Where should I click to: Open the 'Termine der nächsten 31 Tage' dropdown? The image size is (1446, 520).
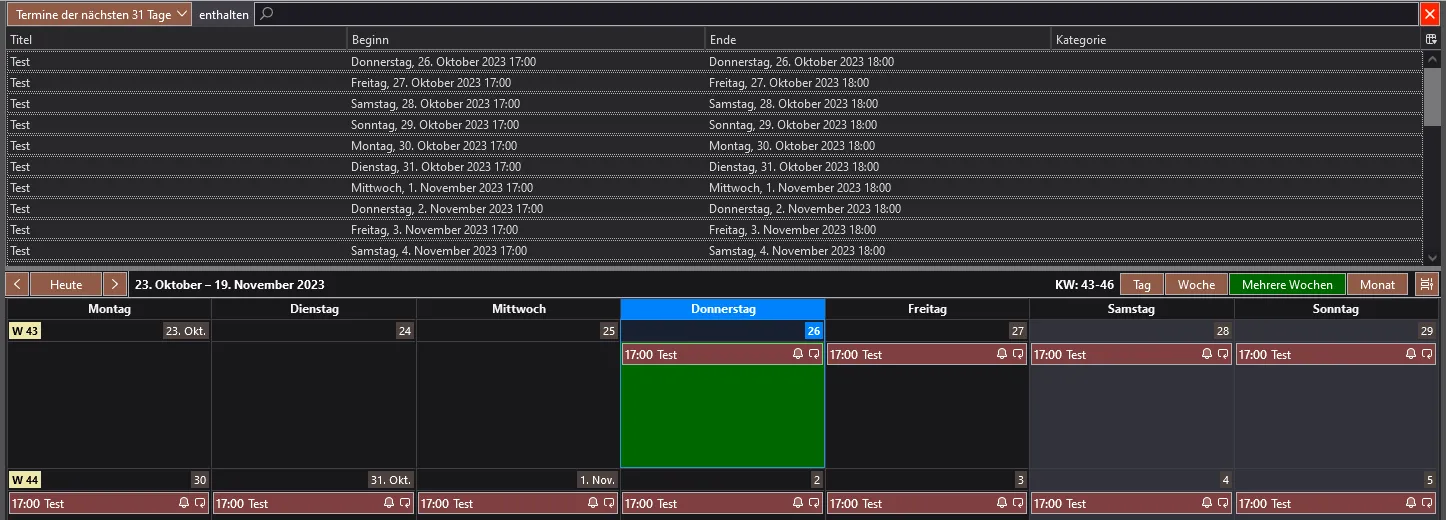(99, 14)
